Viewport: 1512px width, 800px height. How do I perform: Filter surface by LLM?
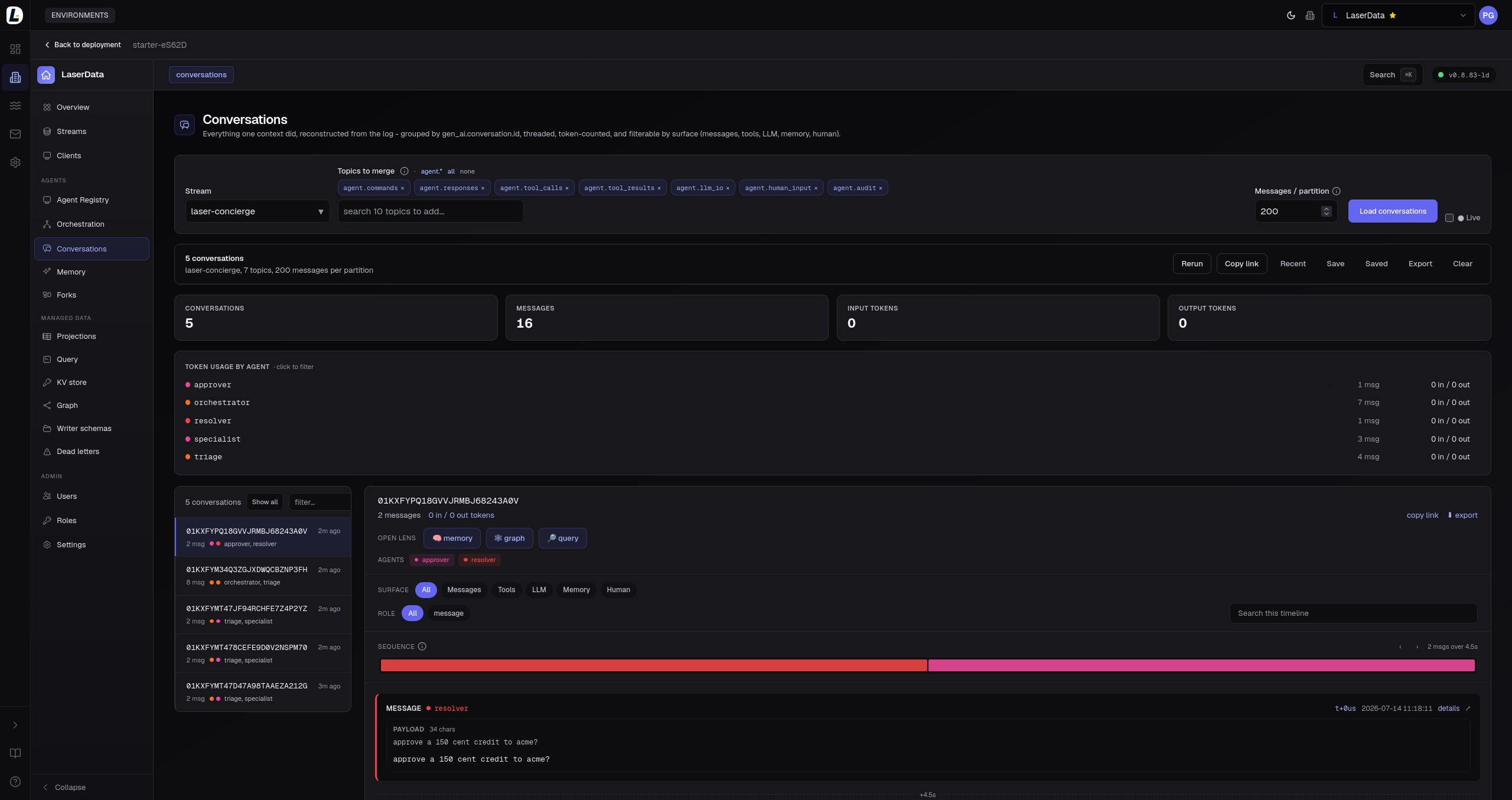coord(539,590)
